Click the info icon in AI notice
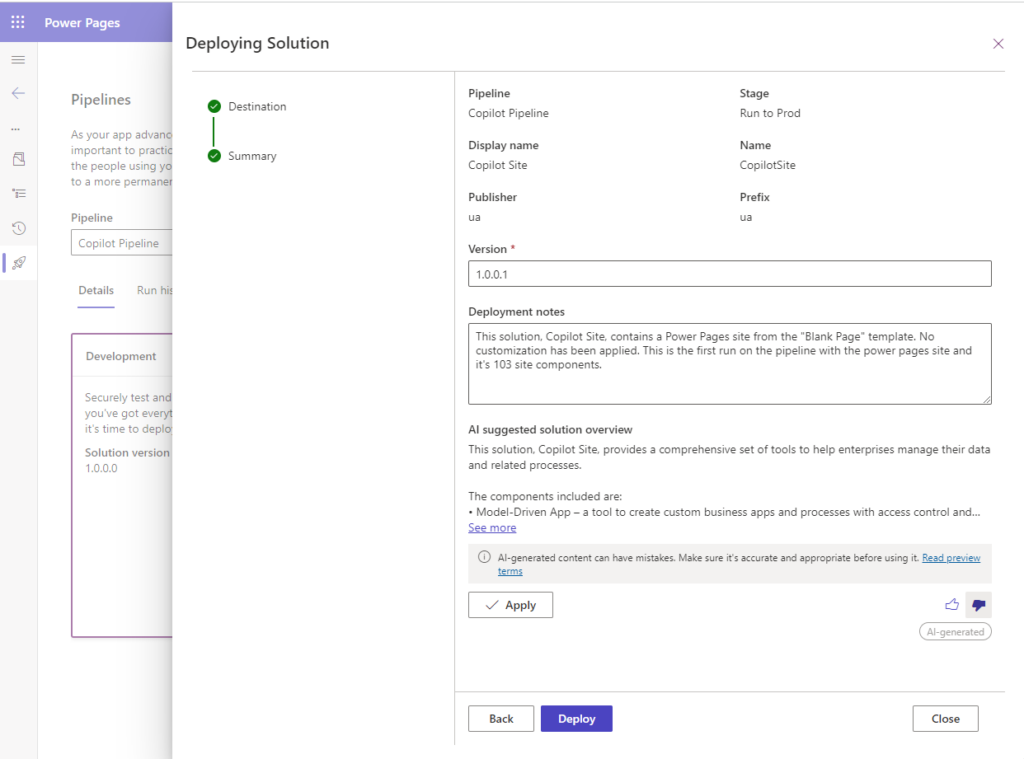 click(x=484, y=557)
